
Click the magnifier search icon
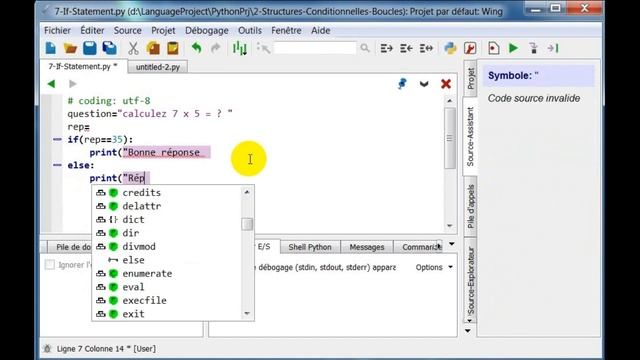364,48
